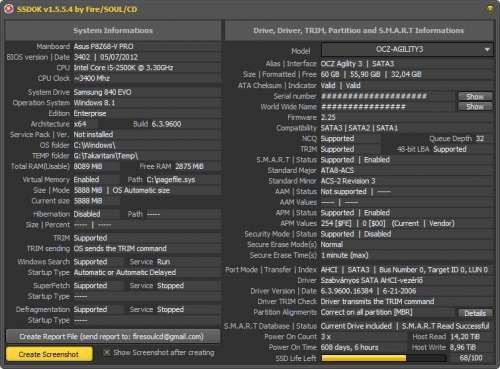500x369 pixels.
Task: Click ATA Checksum Valid | Valid
Action: pyautogui.click(x=340, y=85)
